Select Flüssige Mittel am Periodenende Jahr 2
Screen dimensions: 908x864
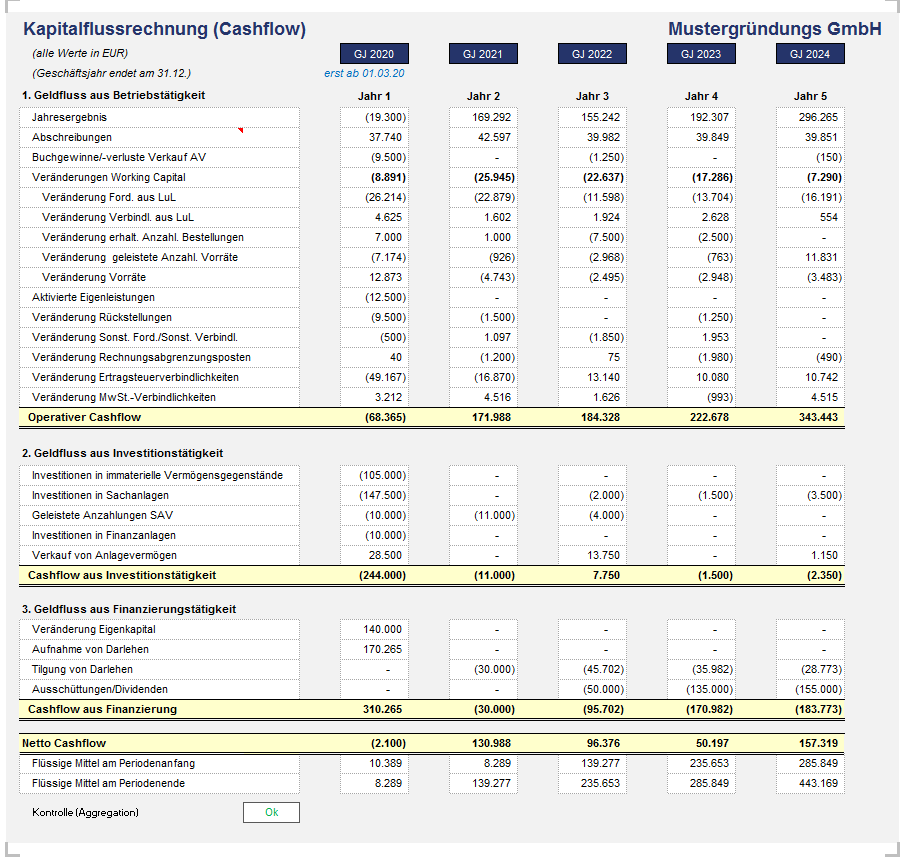[x=483, y=783]
